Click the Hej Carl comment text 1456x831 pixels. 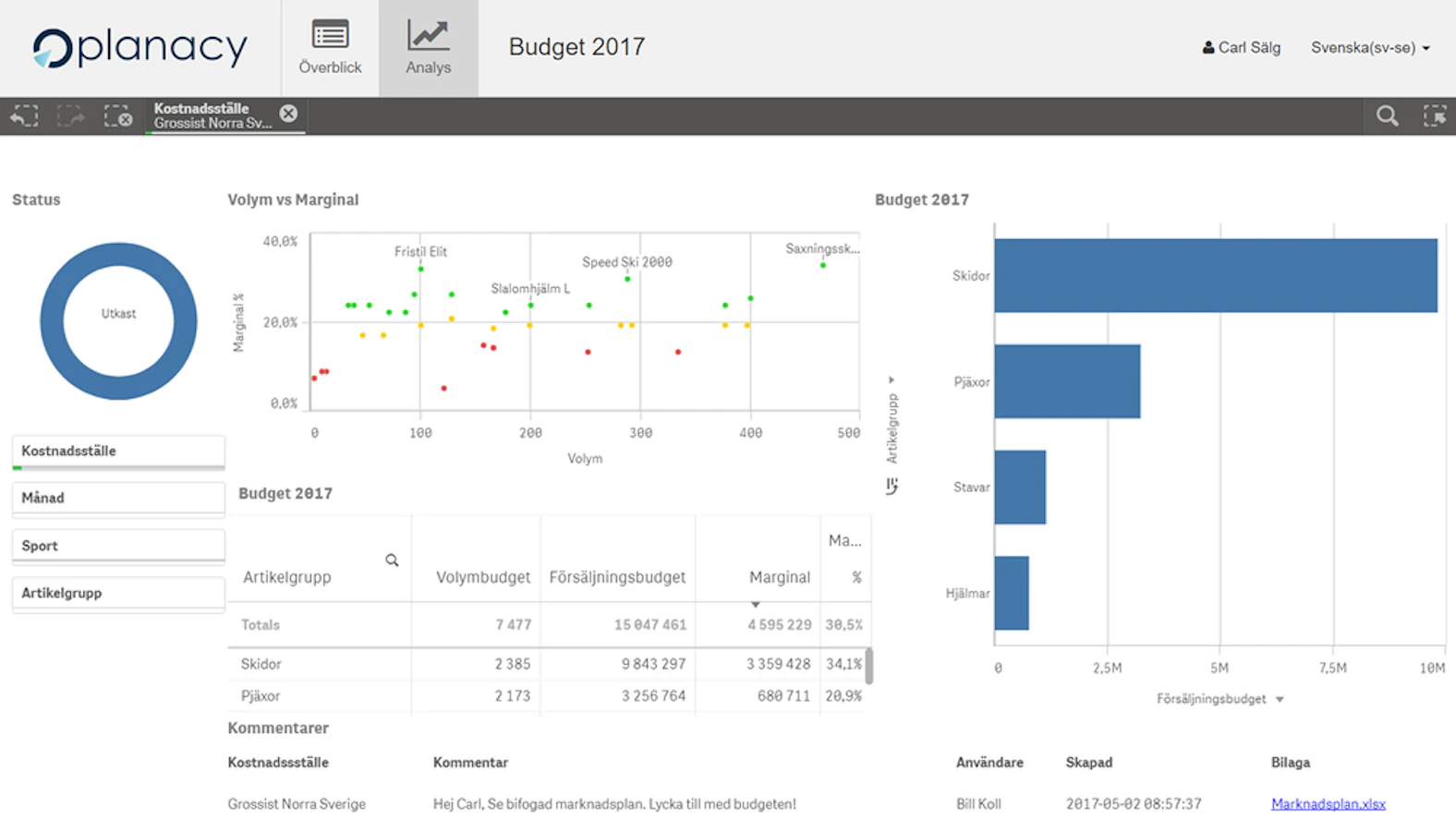click(614, 804)
